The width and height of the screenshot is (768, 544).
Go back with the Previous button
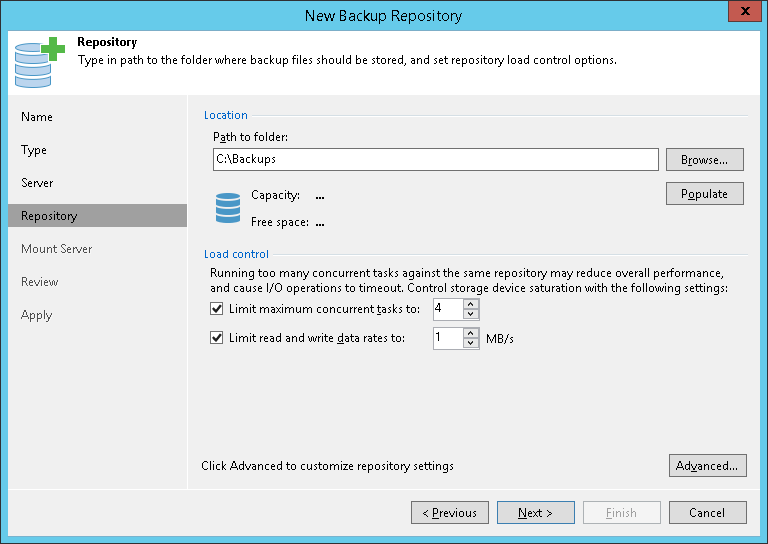(449, 513)
